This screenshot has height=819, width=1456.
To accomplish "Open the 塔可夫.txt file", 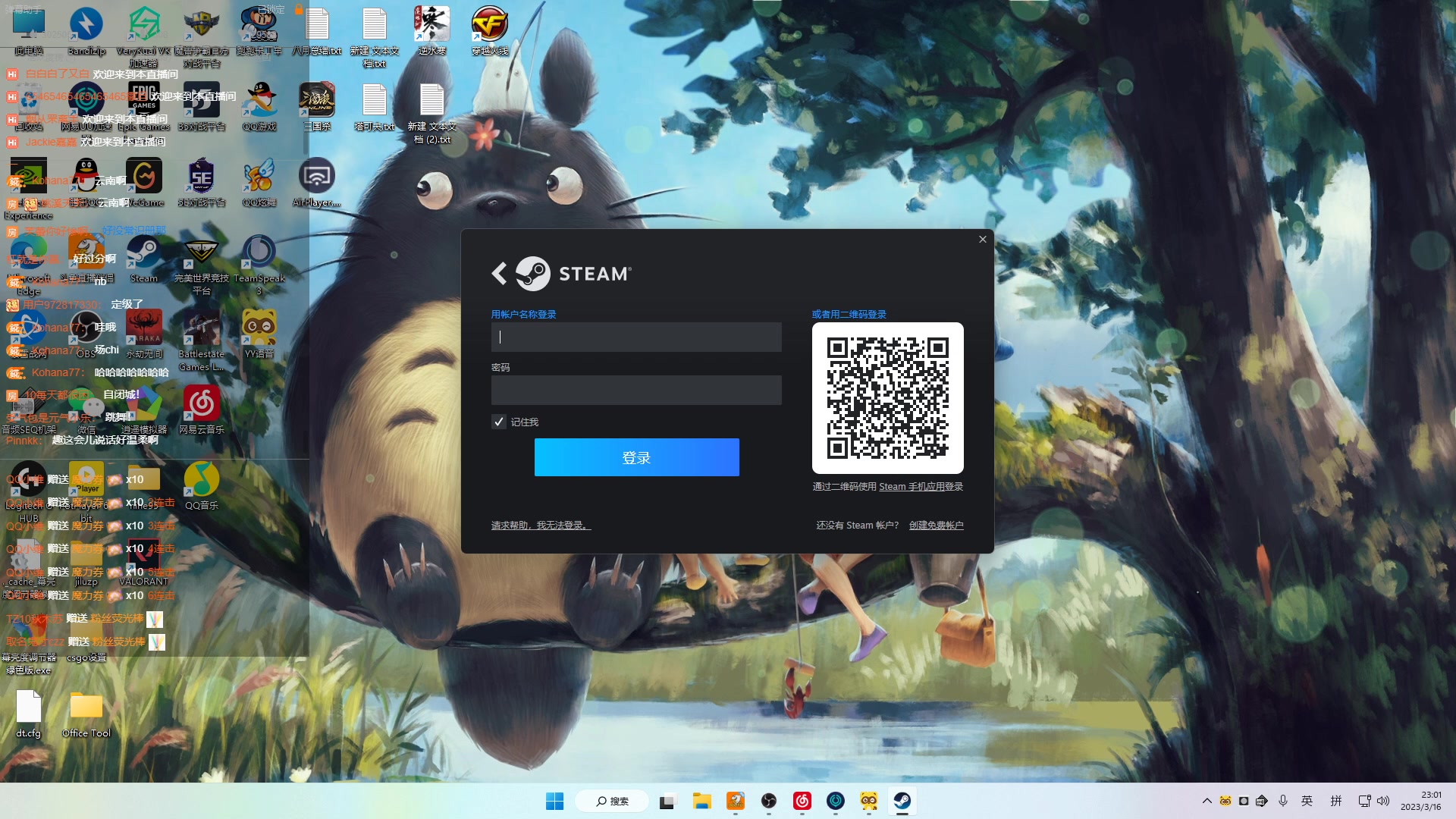I will click(375, 107).
